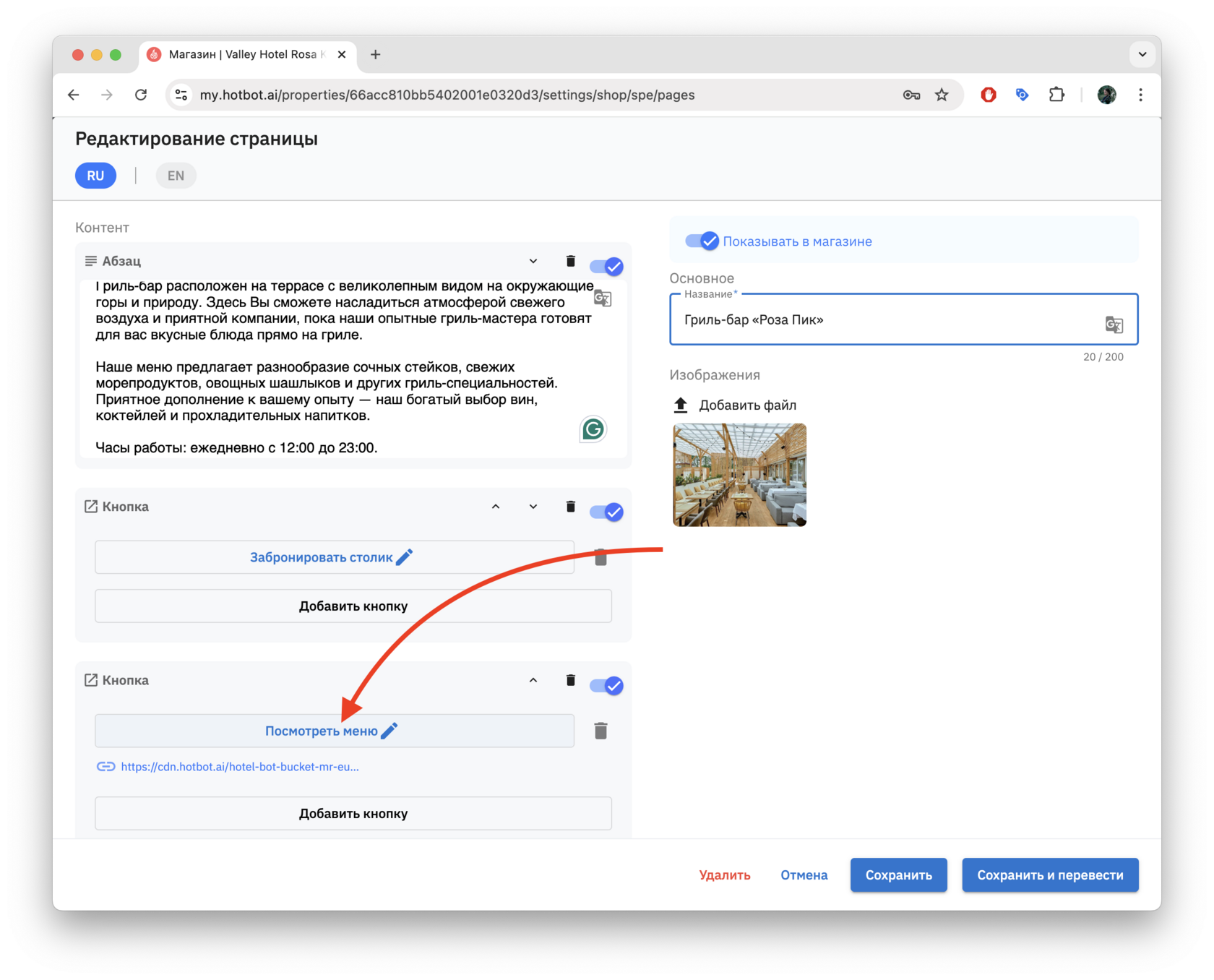The height and width of the screenshot is (980, 1214).
Task: Move the first Кнопка block up
Action: coord(496,507)
